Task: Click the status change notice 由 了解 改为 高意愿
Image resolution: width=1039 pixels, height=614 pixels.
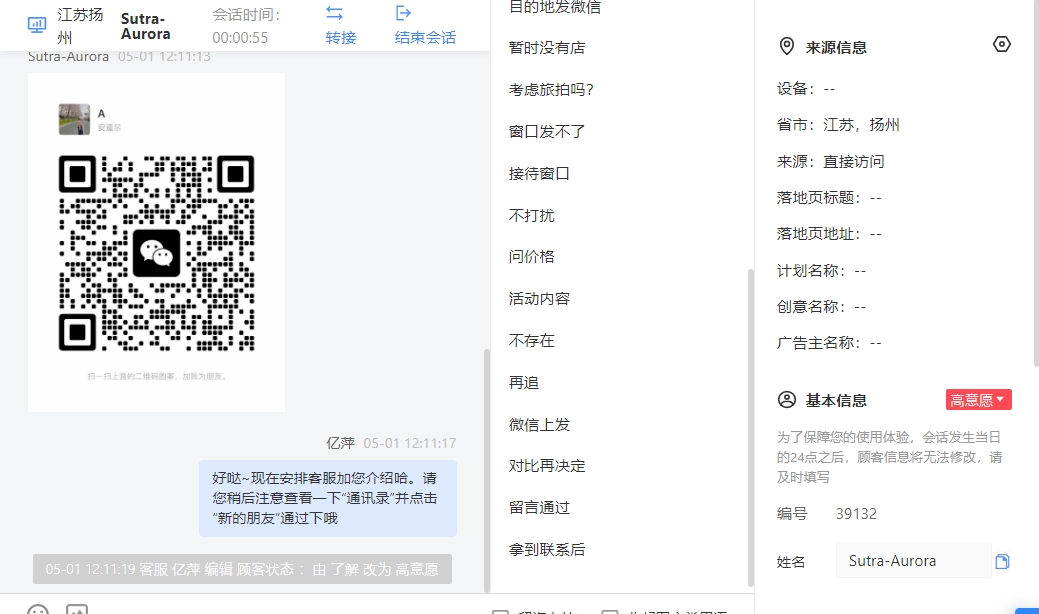Action: pos(243,569)
